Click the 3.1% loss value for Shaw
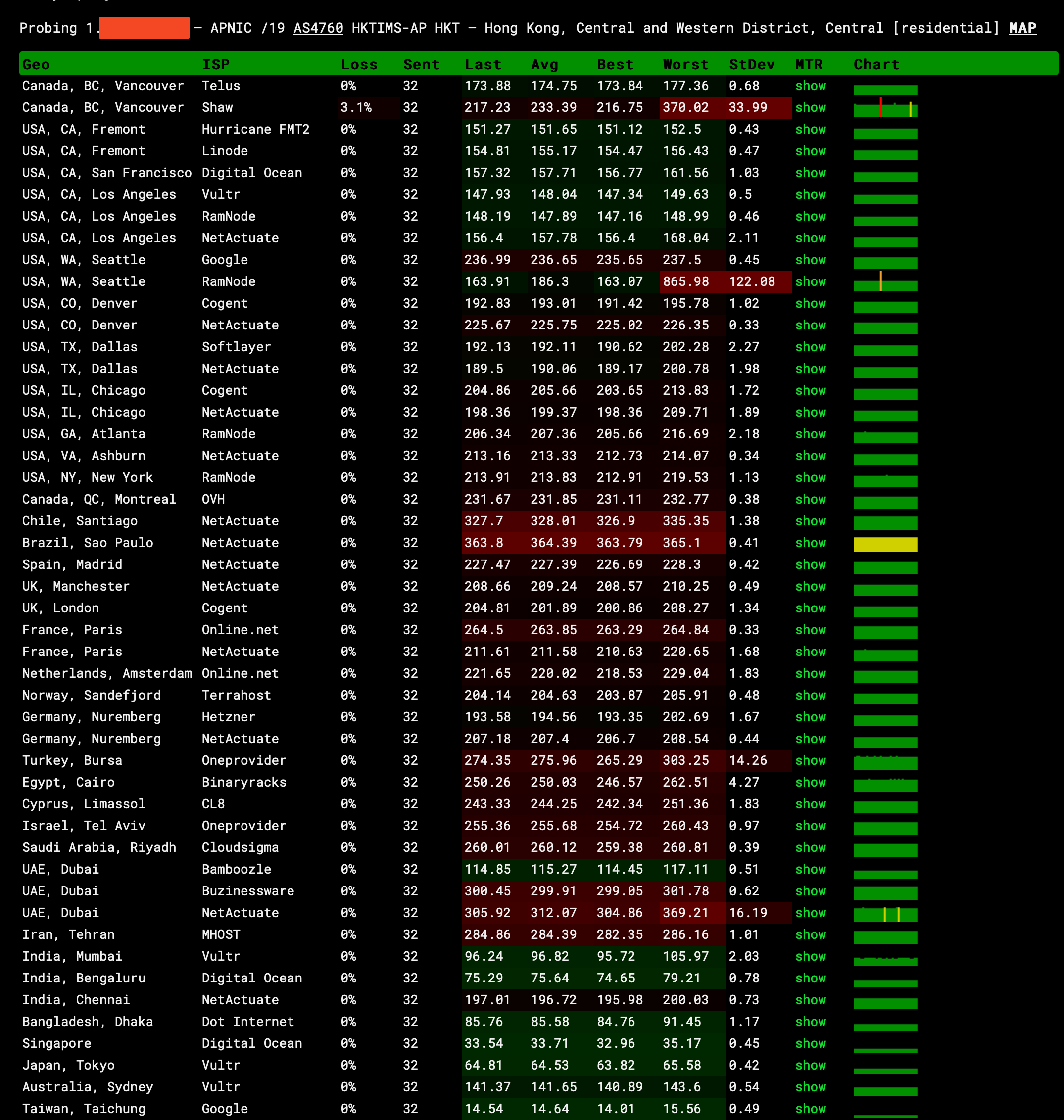The width and height of the screenshot is (1064, 1120). click(x=356, y=107)
